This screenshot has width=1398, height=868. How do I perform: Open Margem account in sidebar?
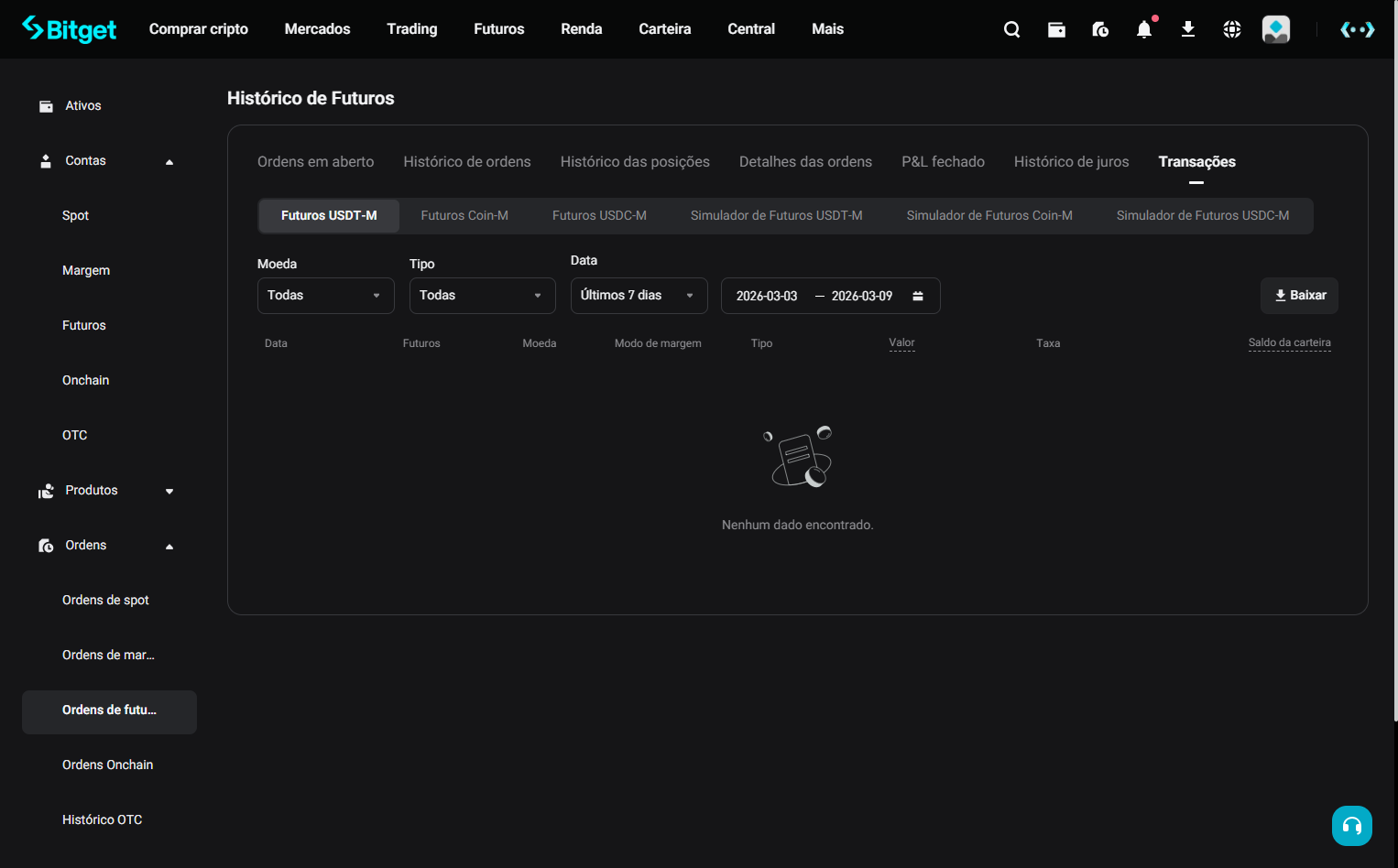tap(86, 271)
